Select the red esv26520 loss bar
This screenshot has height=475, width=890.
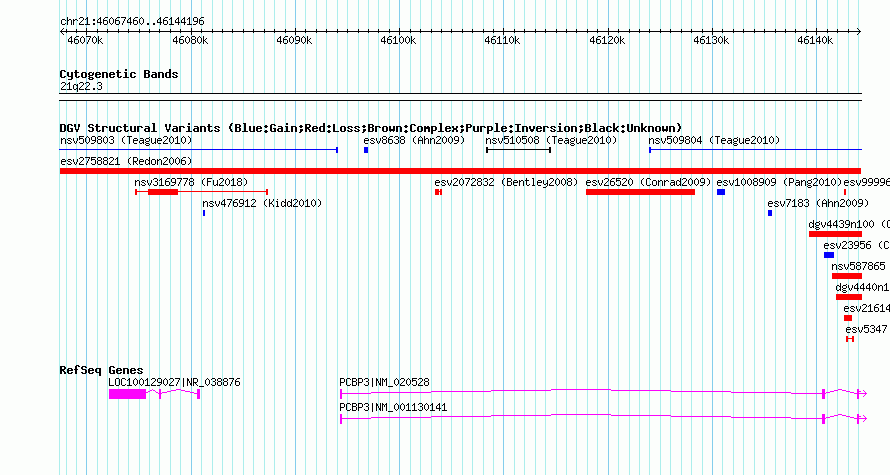(640, 192)
